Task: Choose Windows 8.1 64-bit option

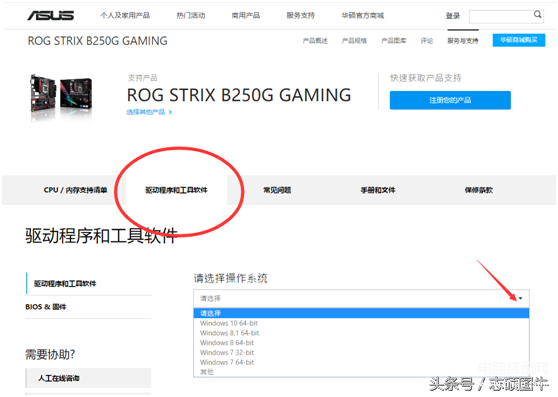Action: (361, 333)
